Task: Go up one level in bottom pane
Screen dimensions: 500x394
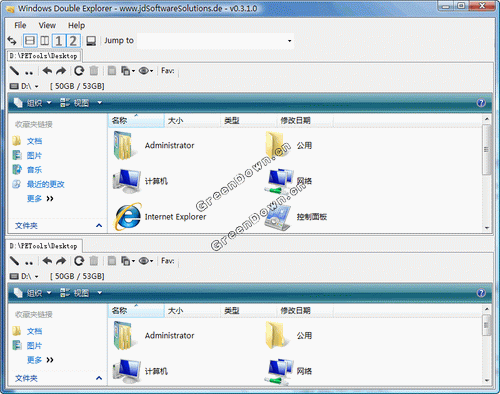Action: [x=29, y=262]
